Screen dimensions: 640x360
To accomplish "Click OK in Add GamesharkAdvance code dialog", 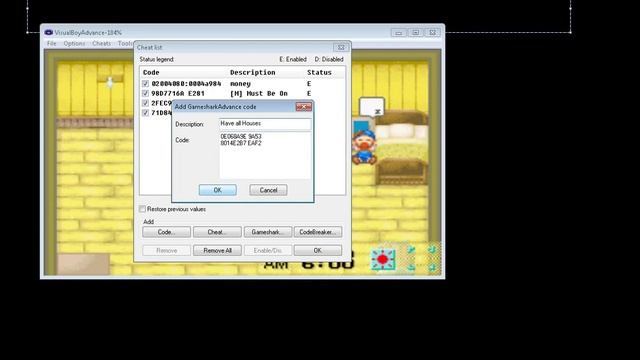I will (218, 190).
